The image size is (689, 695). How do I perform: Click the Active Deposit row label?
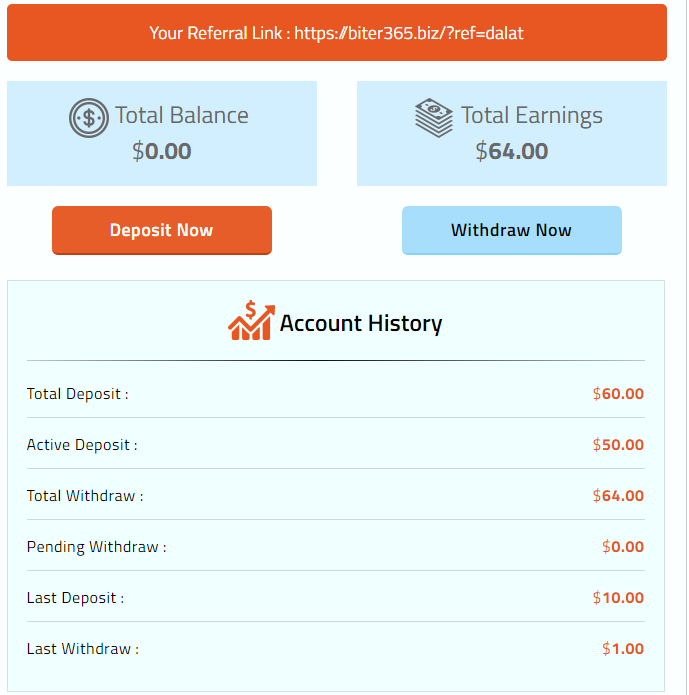click(x=82, y=445)
